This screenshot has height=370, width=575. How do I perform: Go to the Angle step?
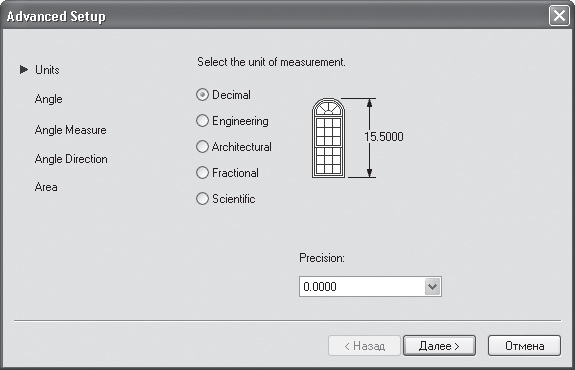(x=48, y=99)
